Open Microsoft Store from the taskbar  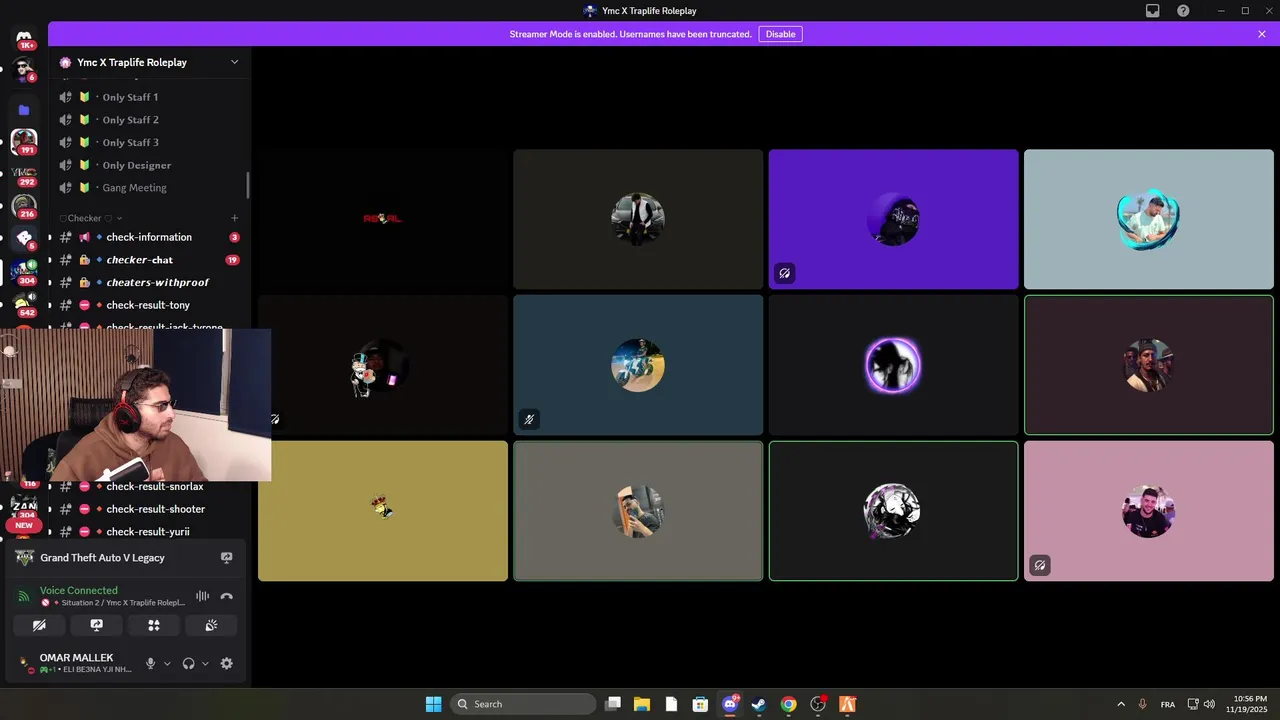tap(701, 704)
